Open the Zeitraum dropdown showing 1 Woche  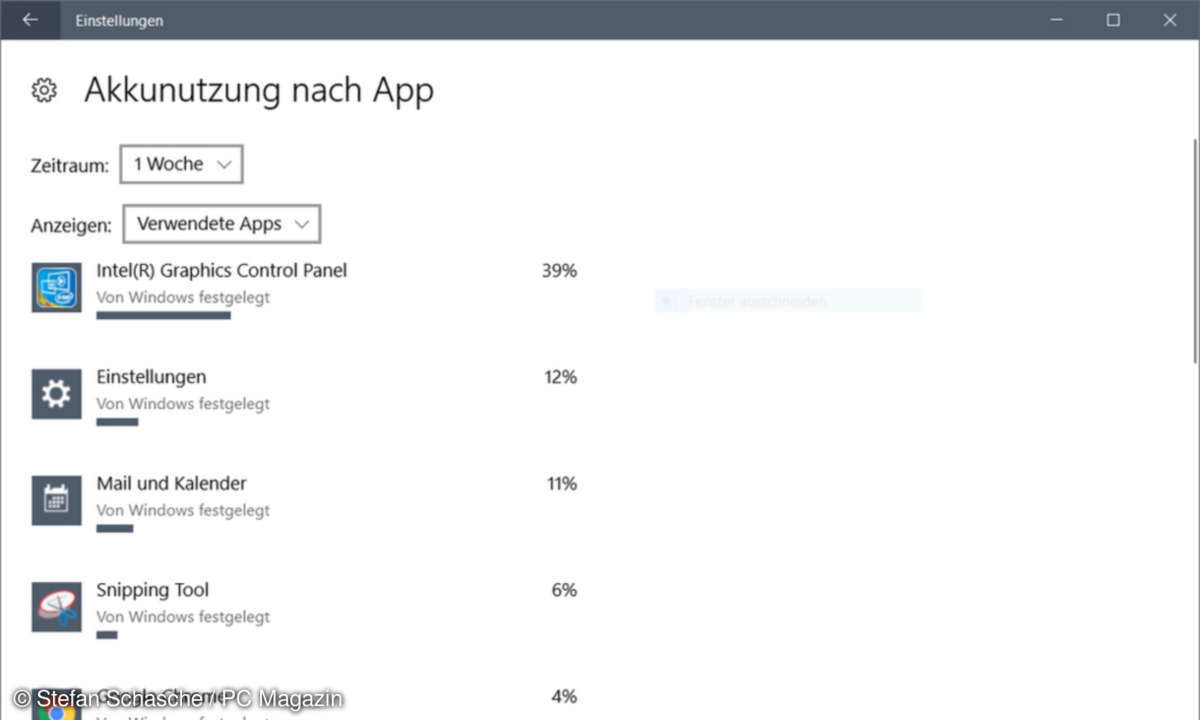click(x=181, y=164)
